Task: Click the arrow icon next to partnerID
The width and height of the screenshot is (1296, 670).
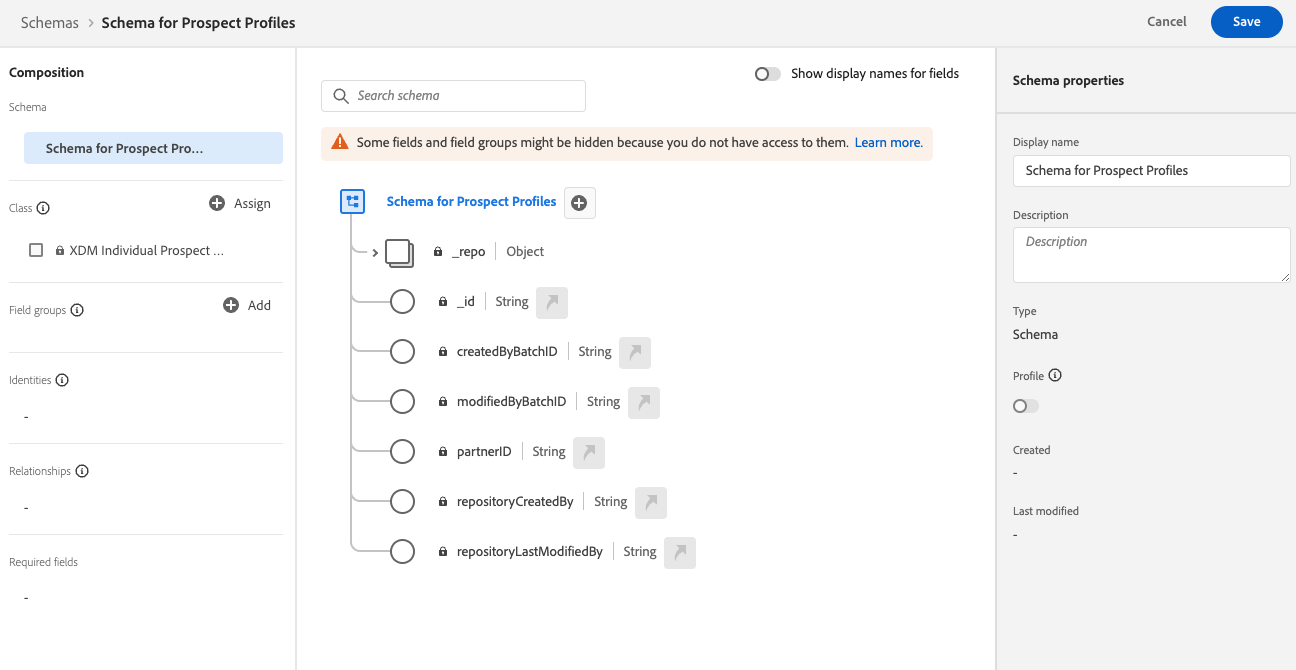Action: click(x=589, y=452)
